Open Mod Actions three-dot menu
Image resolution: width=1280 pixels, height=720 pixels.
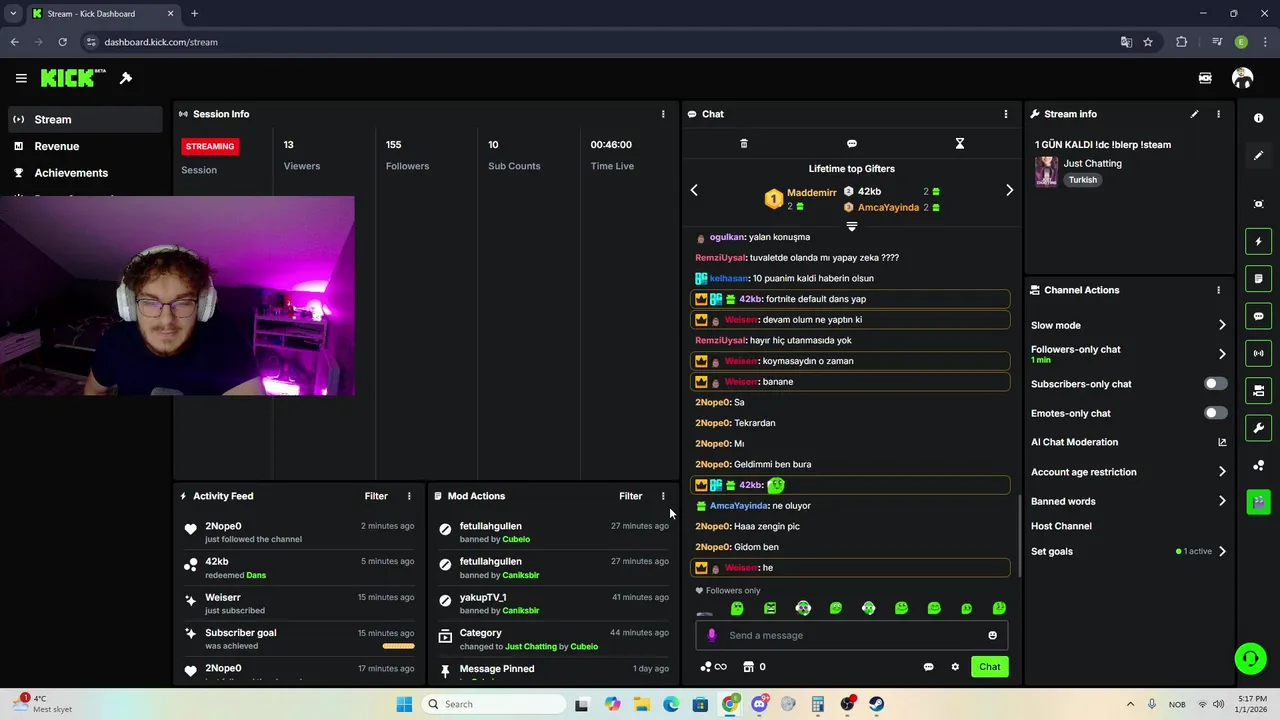tap(663, 496)
